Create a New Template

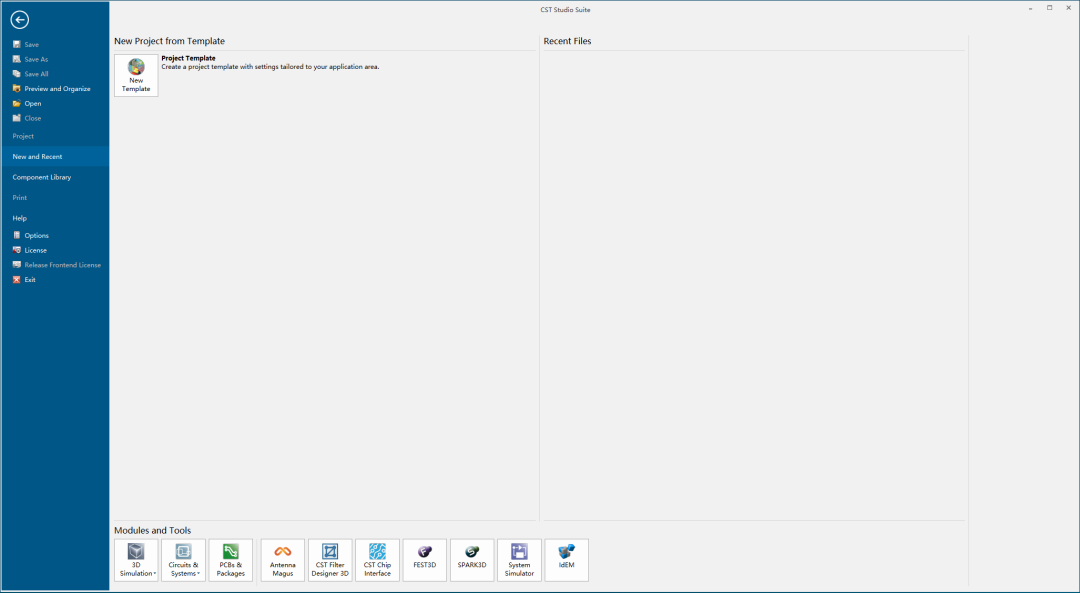(x=136, y=76)
